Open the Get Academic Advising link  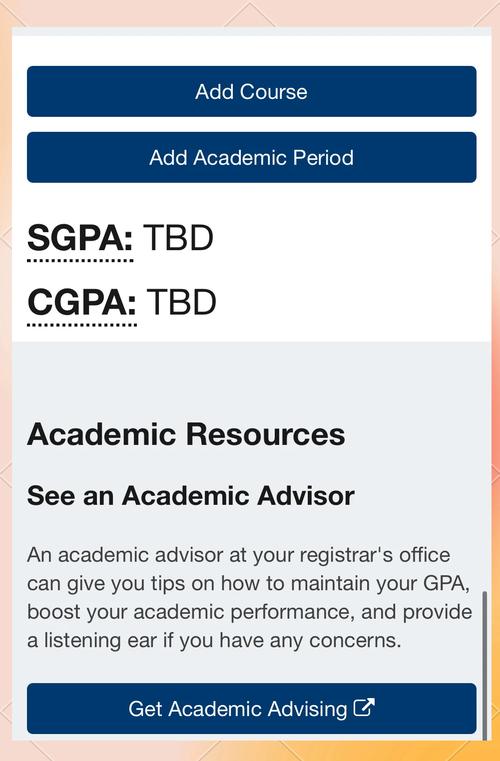[251, 709]
